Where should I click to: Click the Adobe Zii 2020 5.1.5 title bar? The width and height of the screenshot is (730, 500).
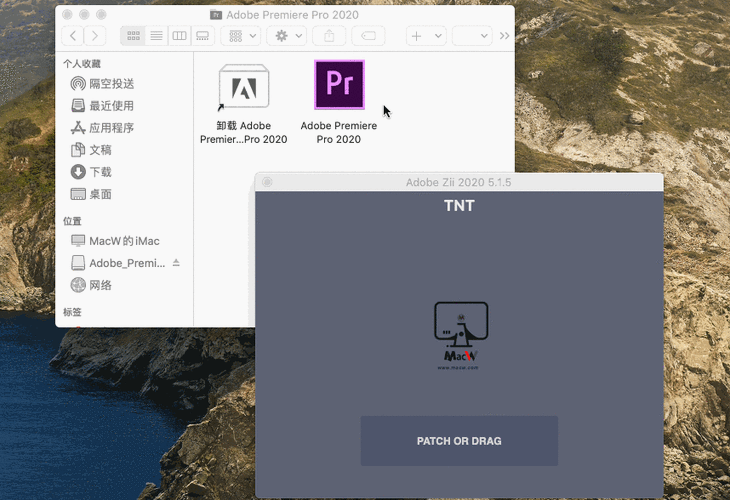(459, 182)
